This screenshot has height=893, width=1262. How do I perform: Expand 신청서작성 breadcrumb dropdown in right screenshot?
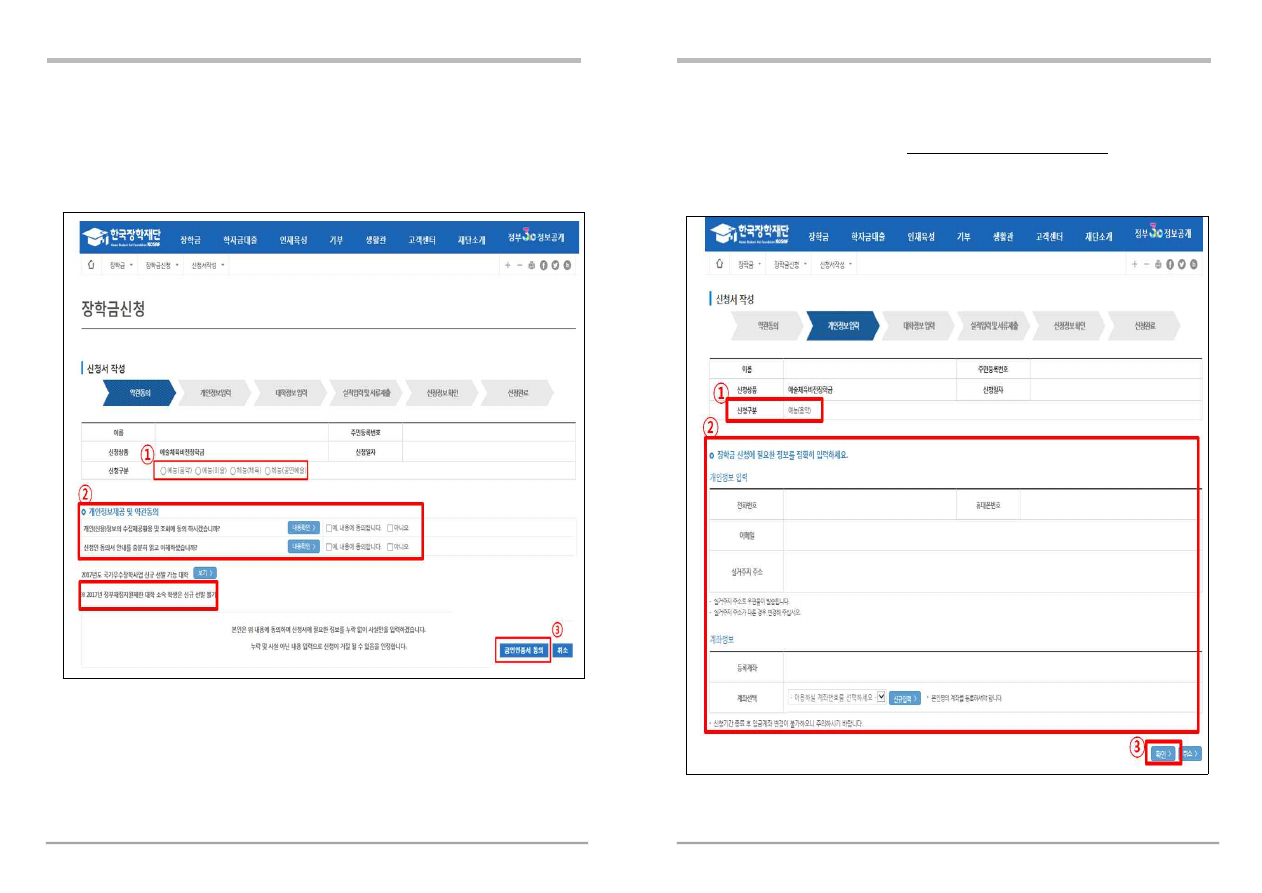850,264
